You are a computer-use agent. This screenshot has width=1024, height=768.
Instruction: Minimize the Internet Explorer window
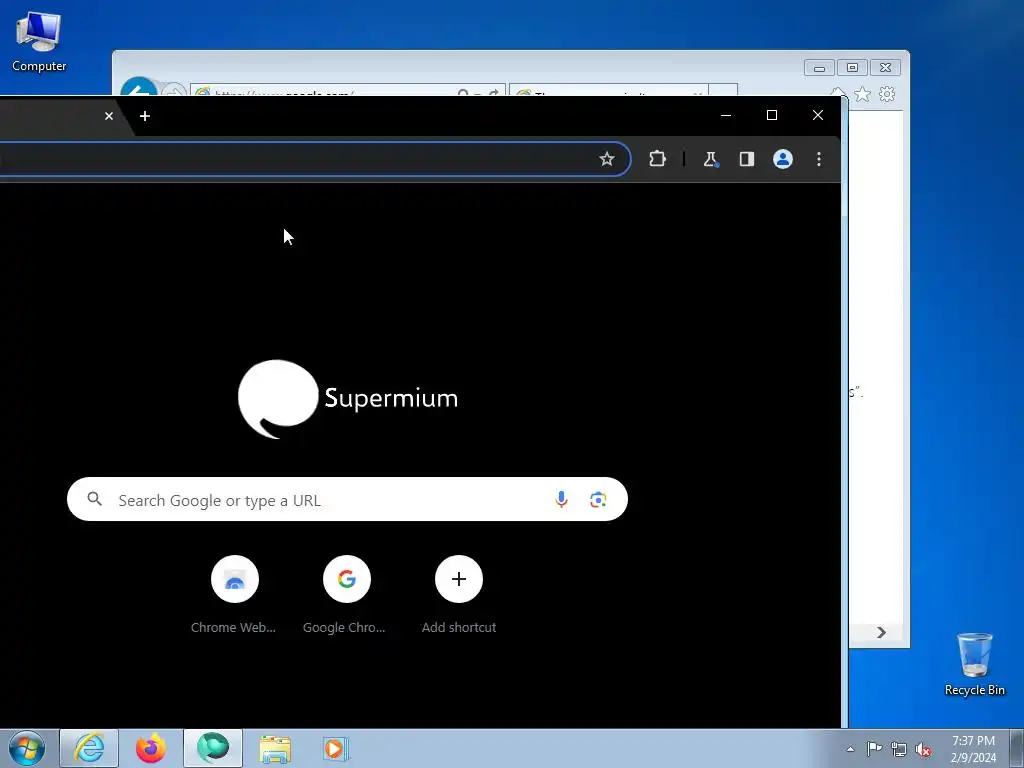click(820, 67)
